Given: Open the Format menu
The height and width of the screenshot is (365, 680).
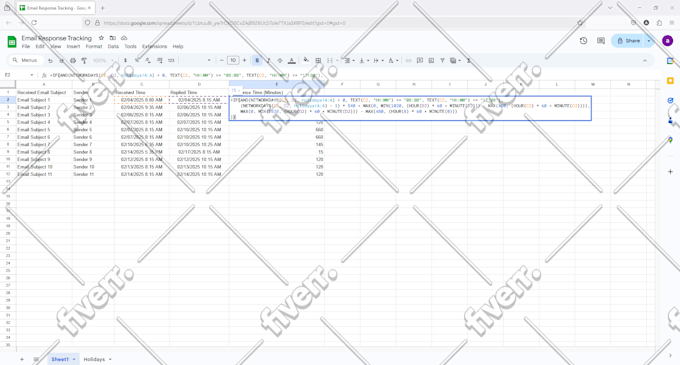Looking at the screenshot, I should pos(94,46).
